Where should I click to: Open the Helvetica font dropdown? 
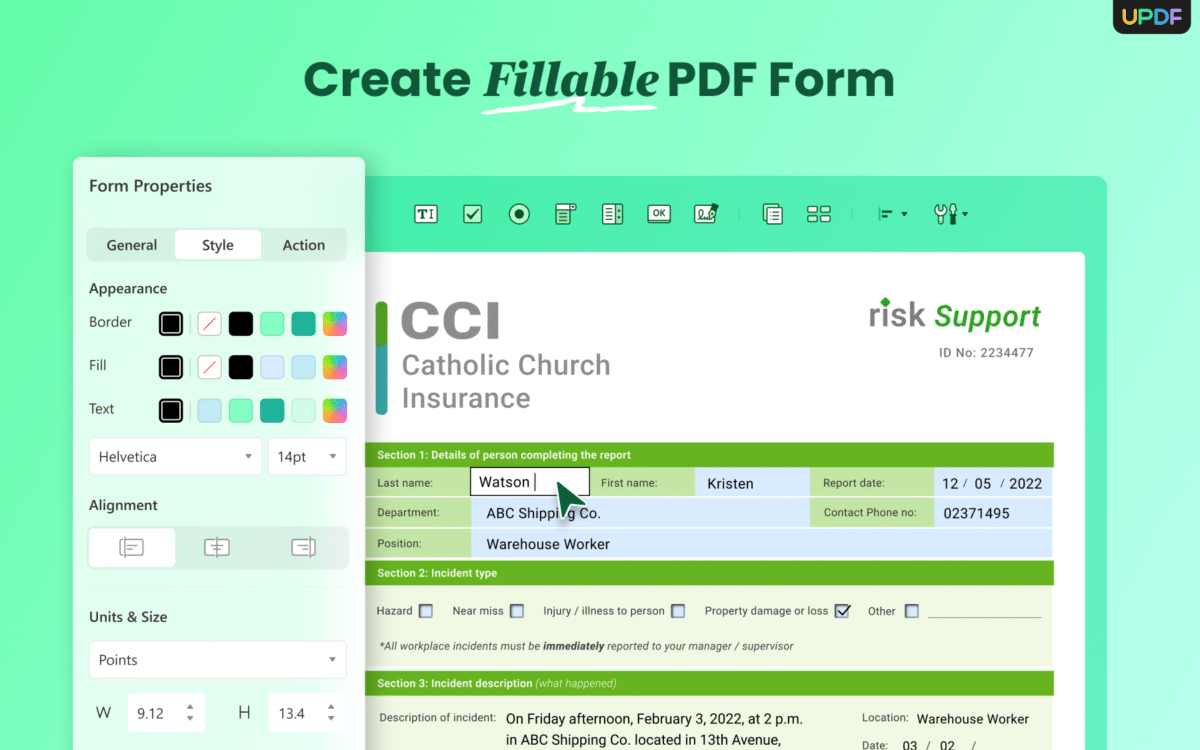coord(175,456)
